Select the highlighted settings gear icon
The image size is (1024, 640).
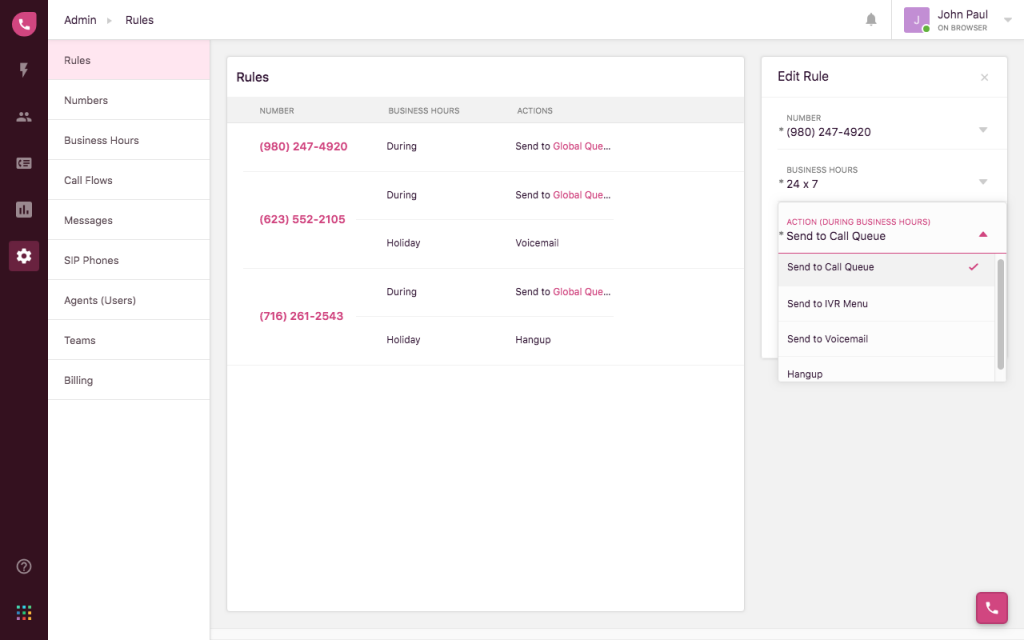[x=23, y=256]
